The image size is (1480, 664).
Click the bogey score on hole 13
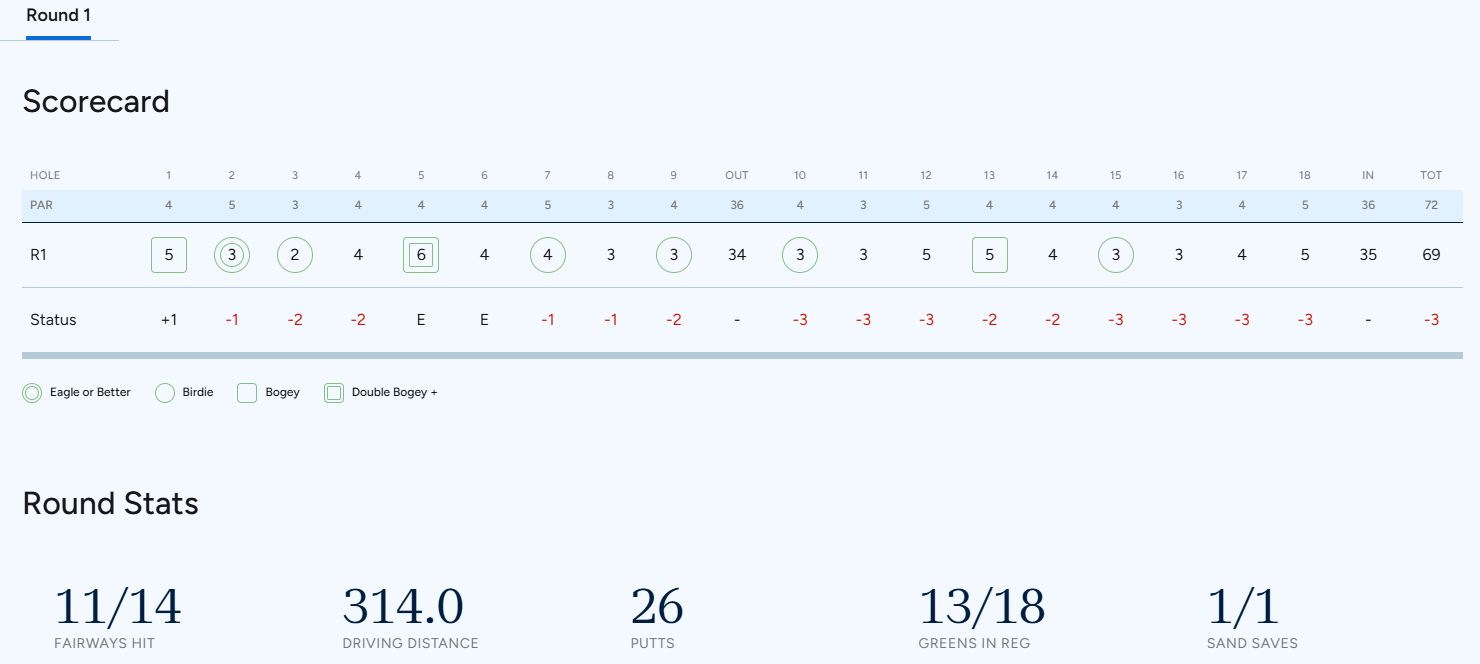[990, 255]
